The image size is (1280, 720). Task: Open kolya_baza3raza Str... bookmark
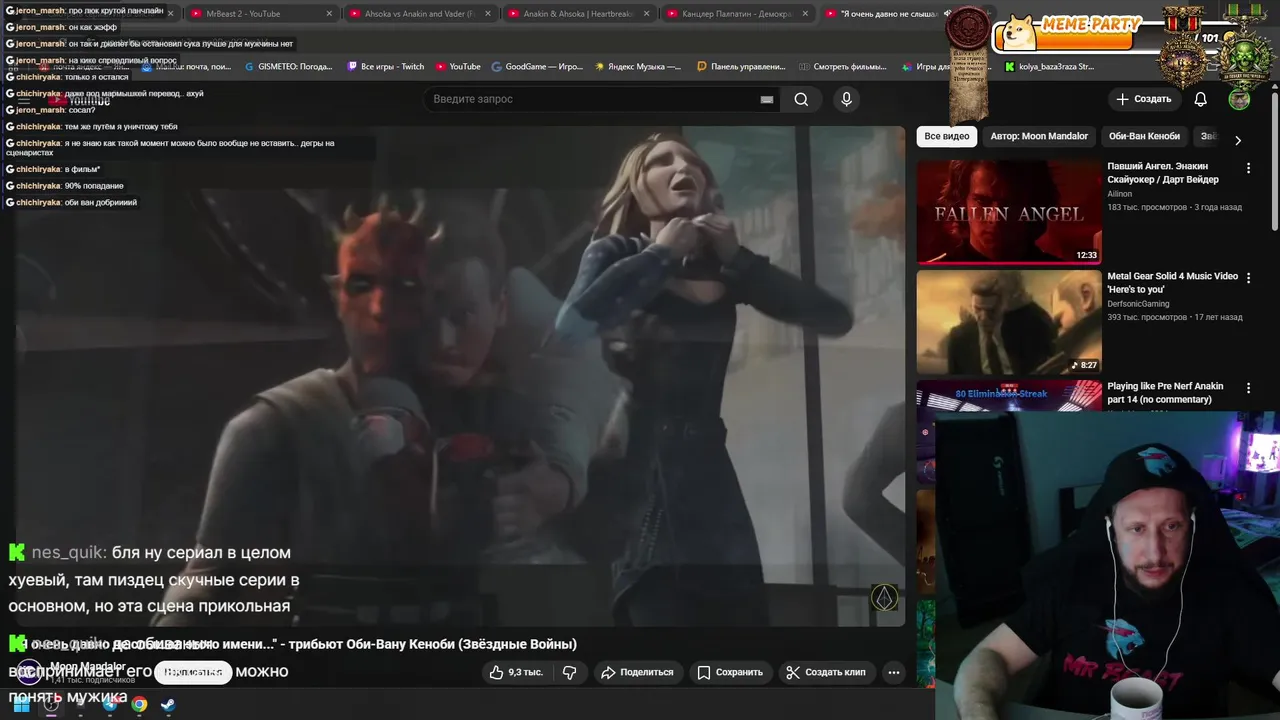1049,67
